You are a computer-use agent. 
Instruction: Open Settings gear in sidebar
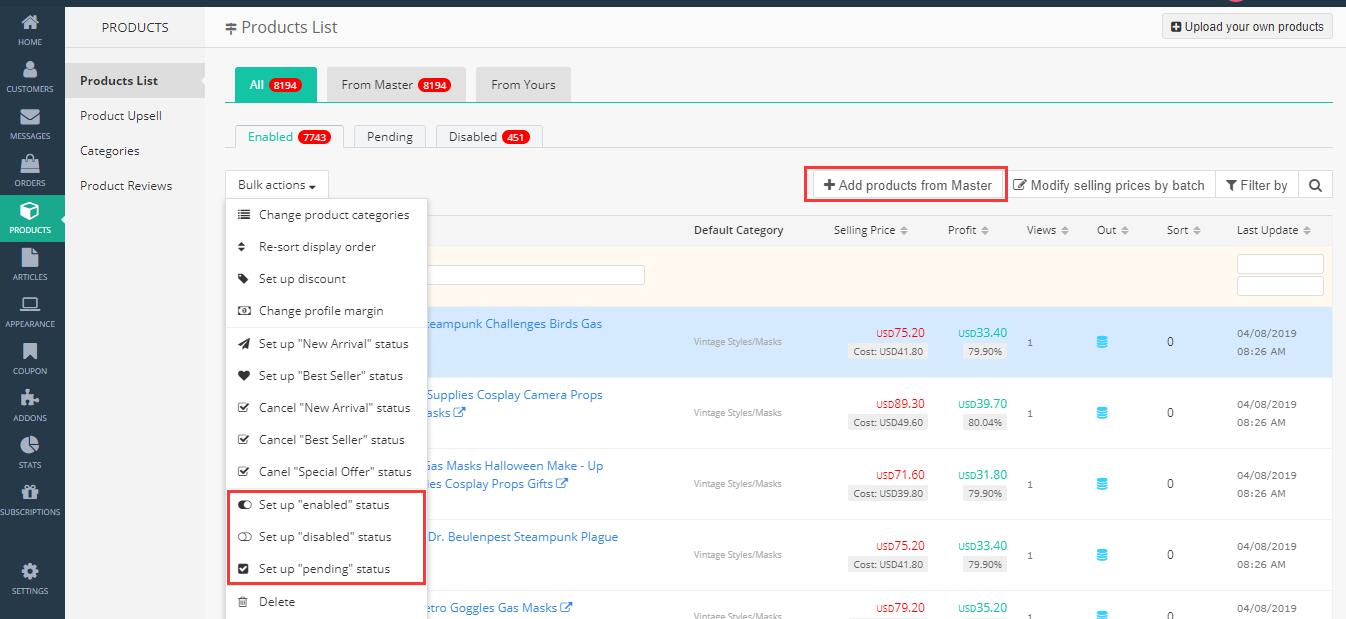point(30,578)
